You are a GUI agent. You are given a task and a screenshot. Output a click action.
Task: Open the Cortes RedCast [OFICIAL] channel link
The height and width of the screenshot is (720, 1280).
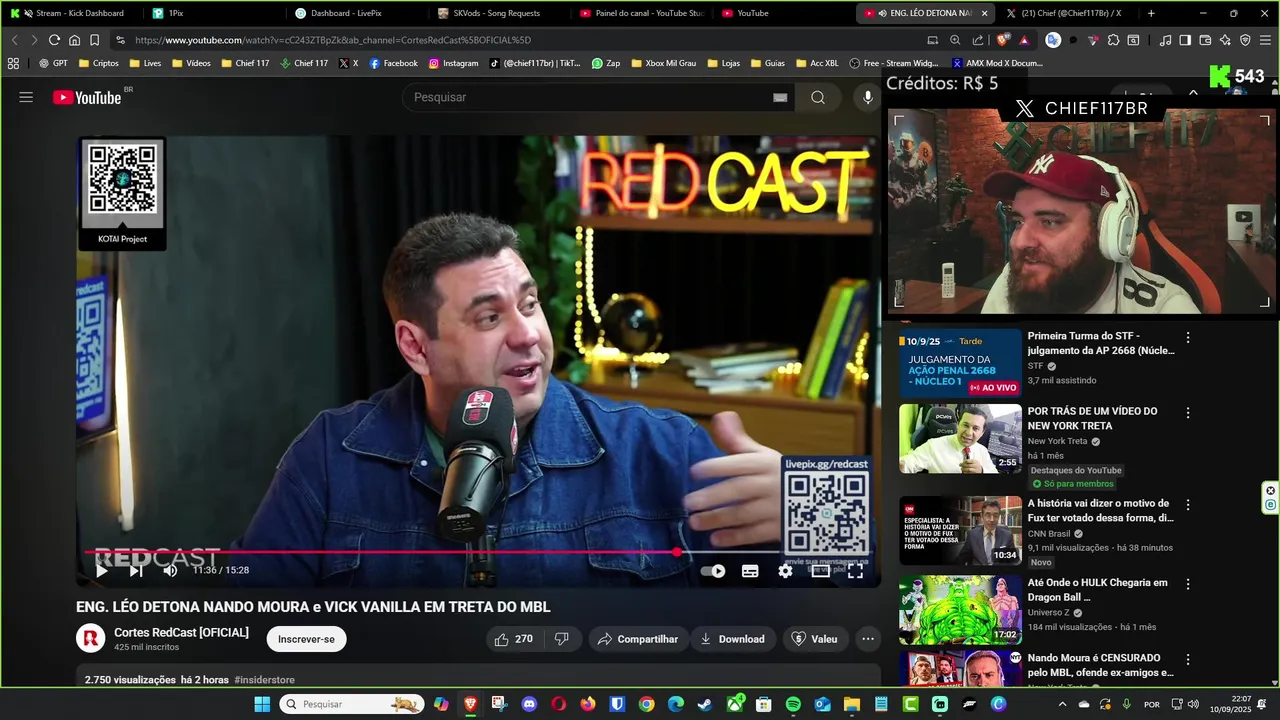(181, 632)
